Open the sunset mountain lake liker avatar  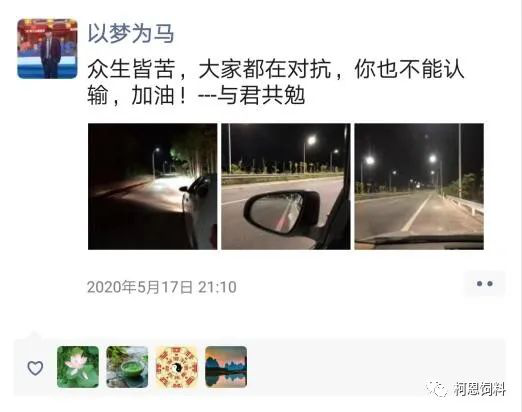pyautogui.click(x=226, y=367)
